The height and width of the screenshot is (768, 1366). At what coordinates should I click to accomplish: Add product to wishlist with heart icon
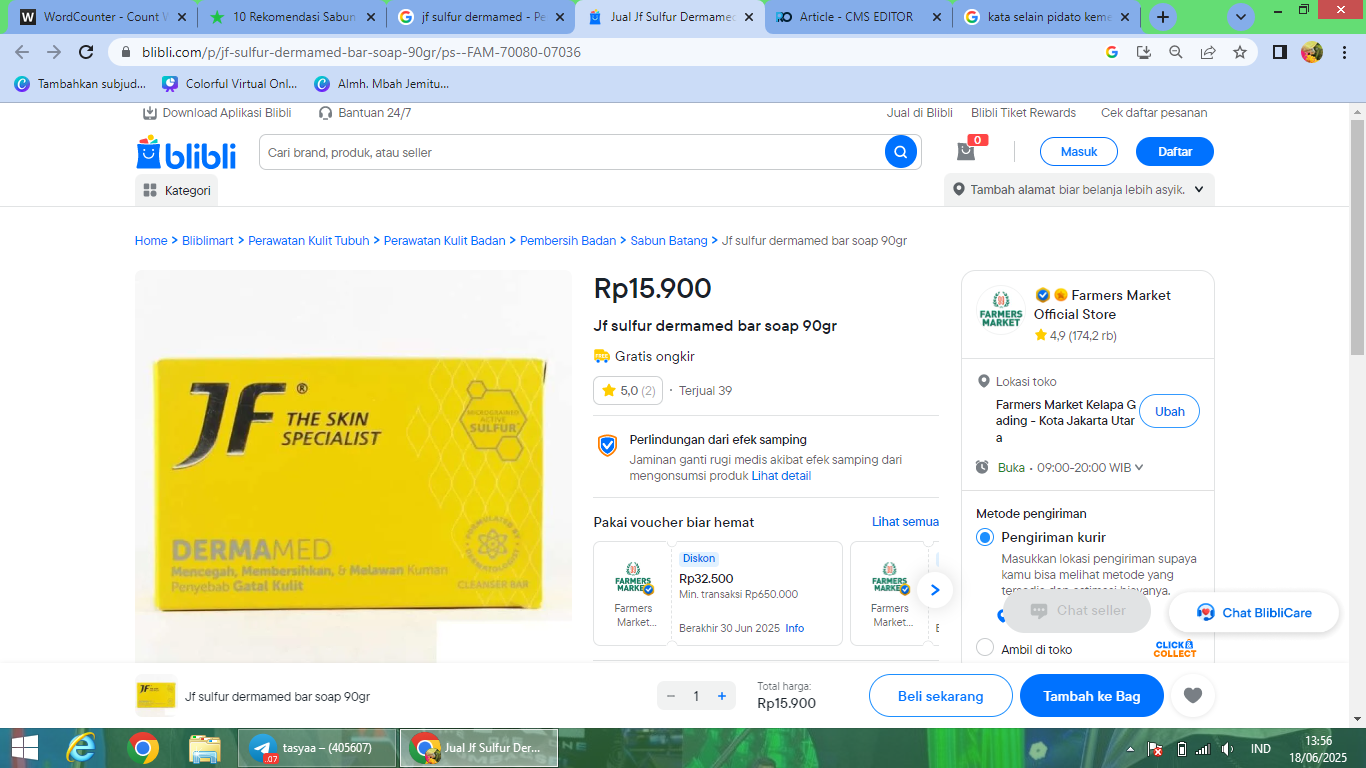coord(1192,696)
